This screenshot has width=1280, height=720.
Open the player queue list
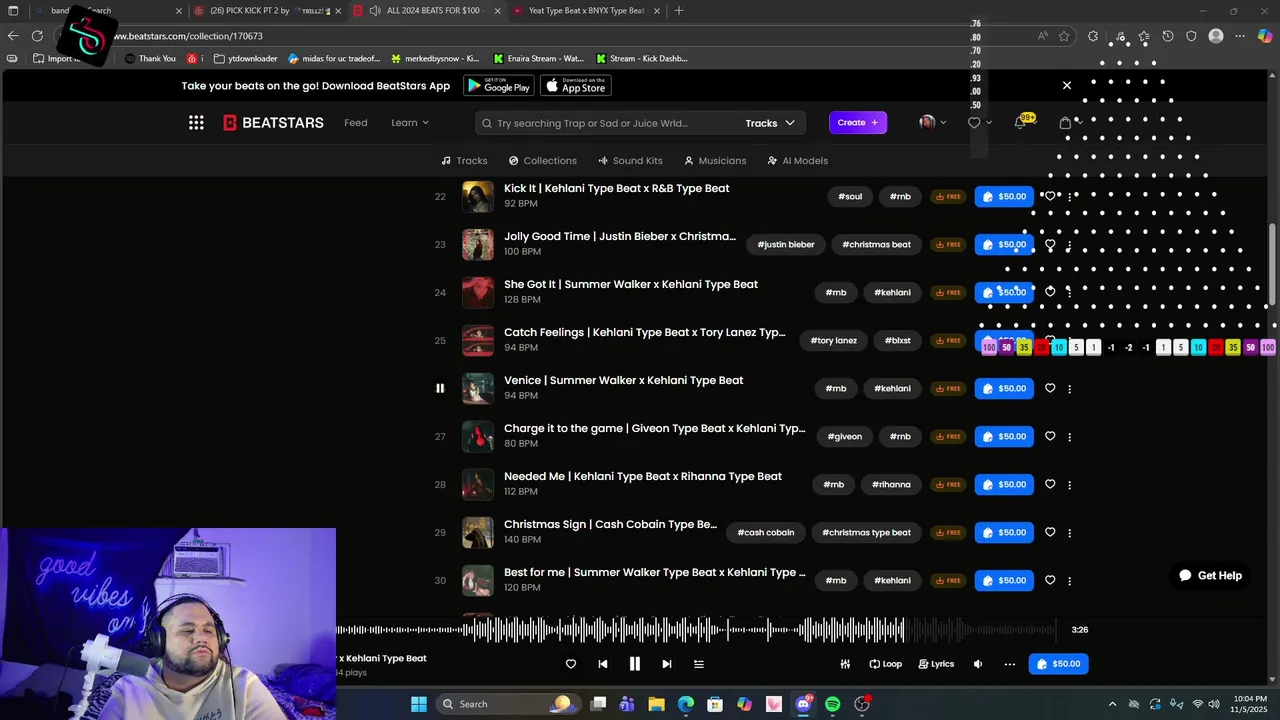[x=699, y=664]
